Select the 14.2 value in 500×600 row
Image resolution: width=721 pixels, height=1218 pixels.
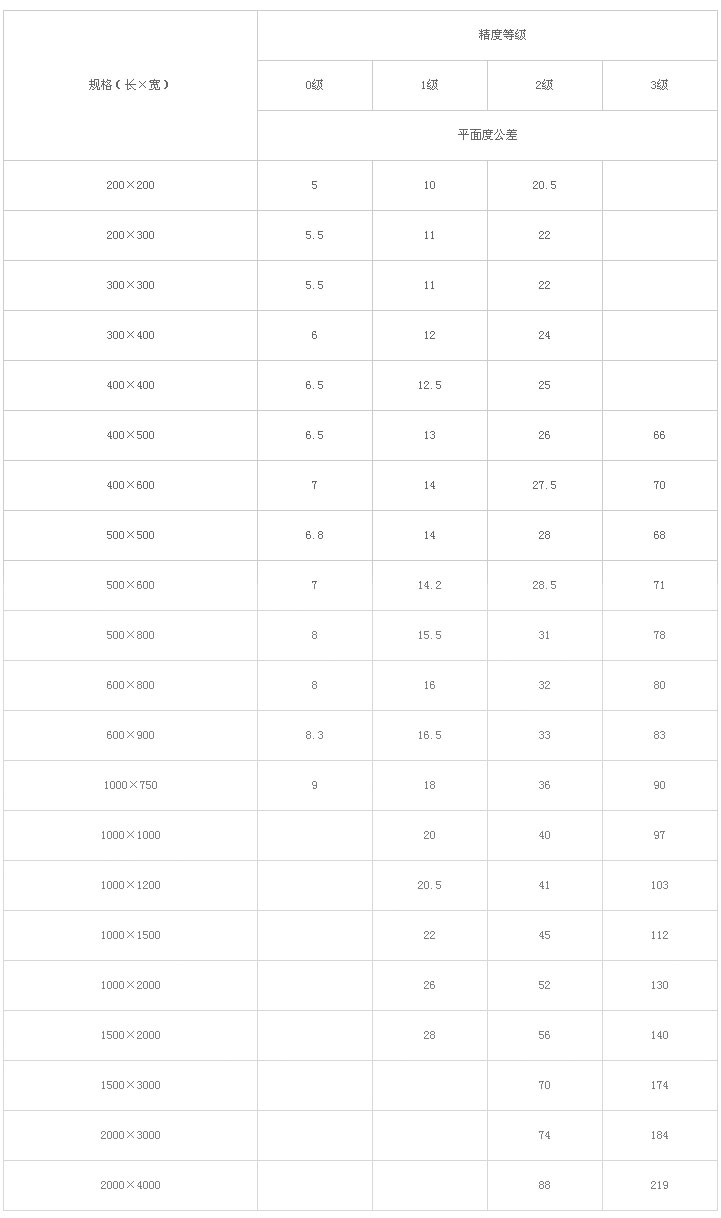[x=430, y=585]
